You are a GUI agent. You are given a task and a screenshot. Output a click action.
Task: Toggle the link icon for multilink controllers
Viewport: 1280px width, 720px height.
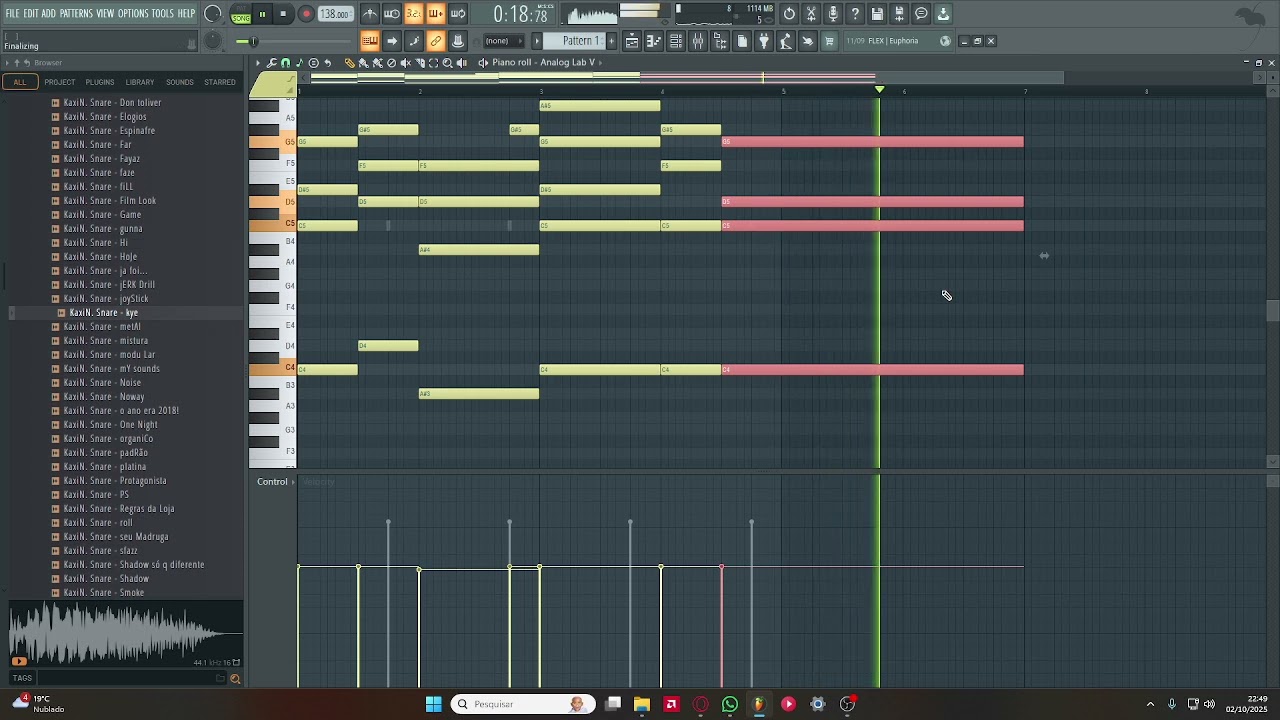click(435, 41)
